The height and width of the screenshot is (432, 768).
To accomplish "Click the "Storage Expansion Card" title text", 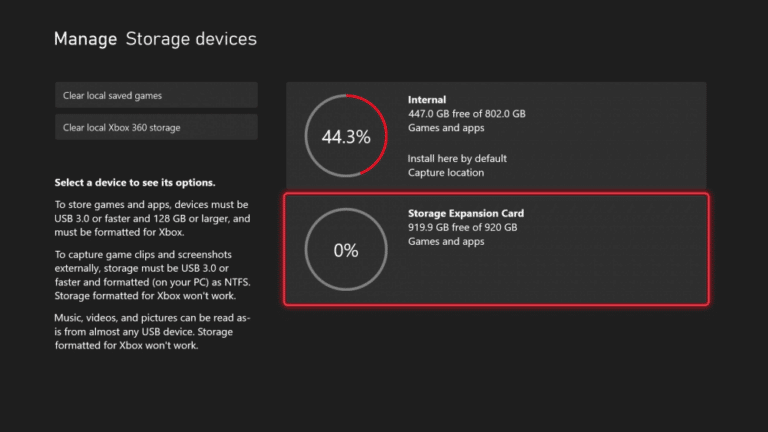I will (x=466, y=213).
